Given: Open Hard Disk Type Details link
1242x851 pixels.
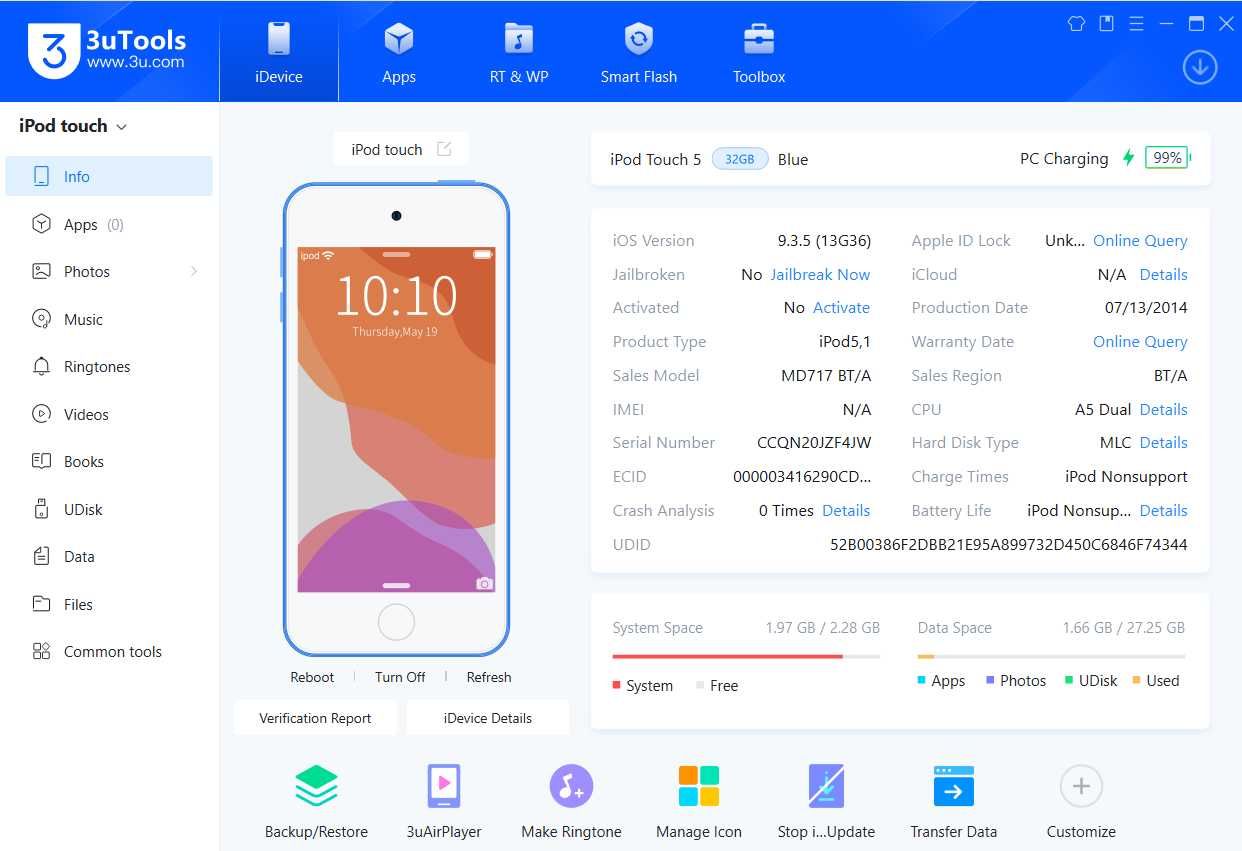Looking at the screenshot, I should 1163,442.
